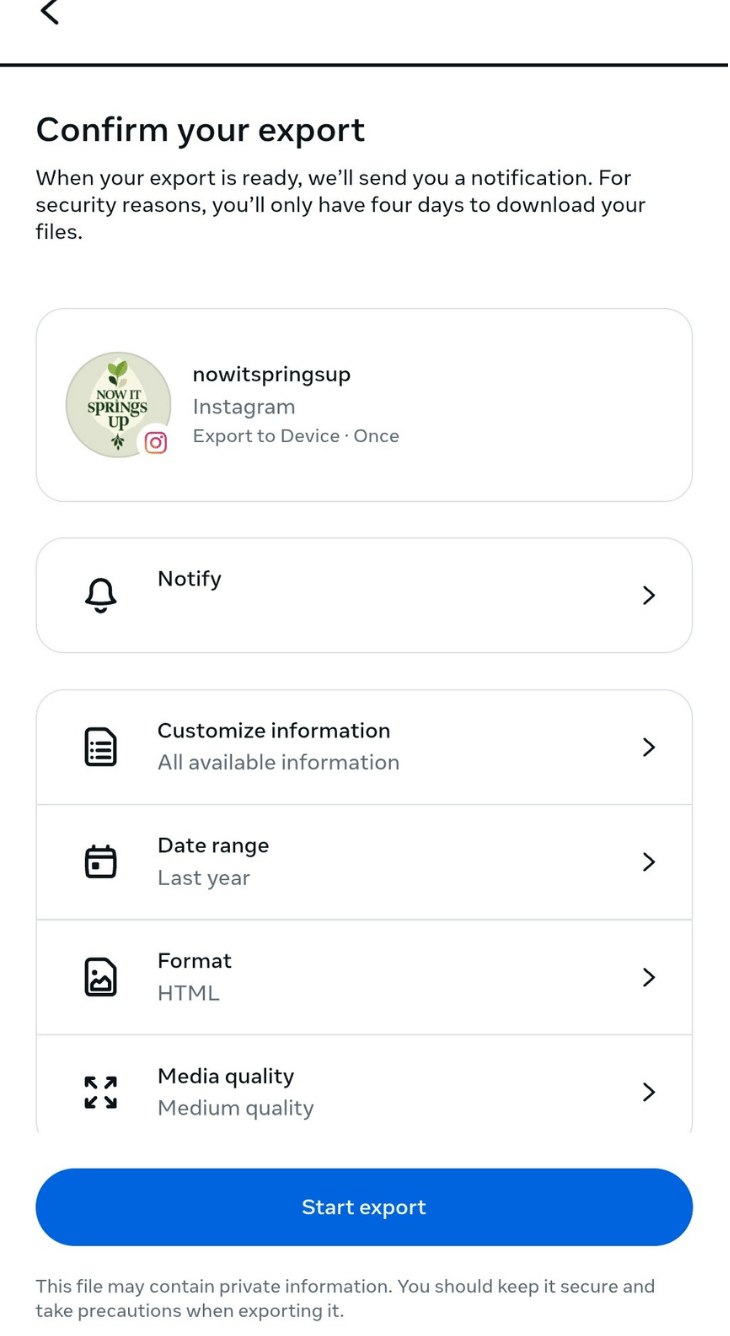
Task: Click the Customize information list icon
Action: (x=100, y=747)
